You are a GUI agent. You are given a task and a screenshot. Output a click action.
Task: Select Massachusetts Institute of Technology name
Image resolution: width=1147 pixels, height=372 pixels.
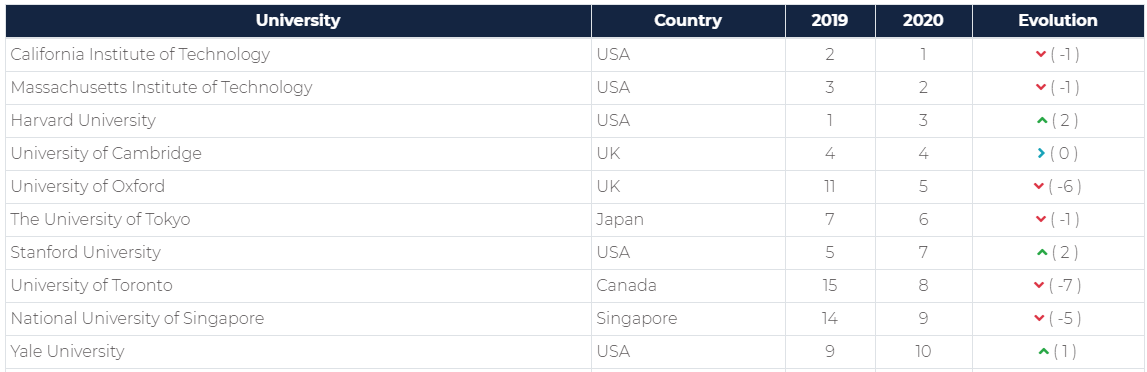pyautogui.click(x=162, y=88)
